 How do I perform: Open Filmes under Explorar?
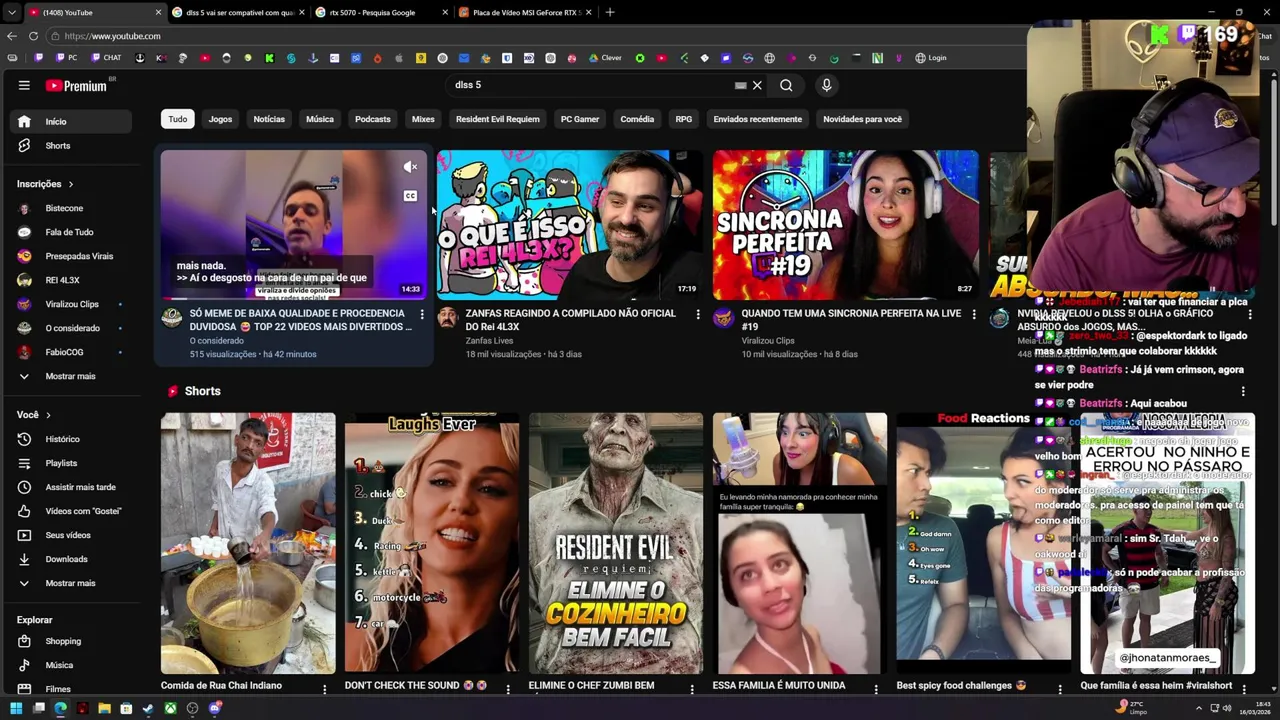click(x=70, y=688)
